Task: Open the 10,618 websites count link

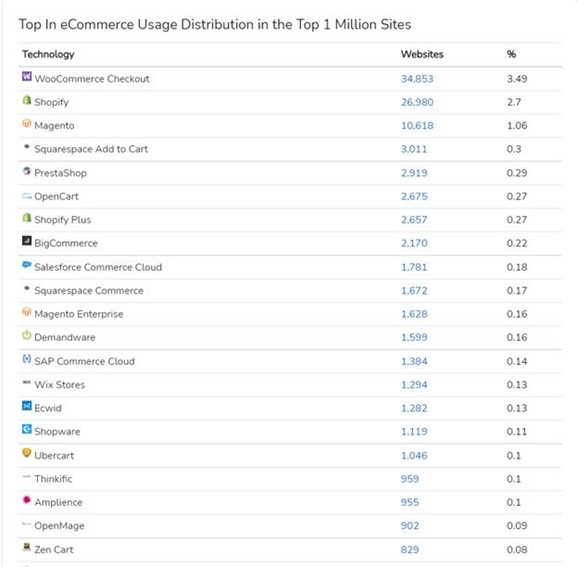Action: click(x=417, y=126)
